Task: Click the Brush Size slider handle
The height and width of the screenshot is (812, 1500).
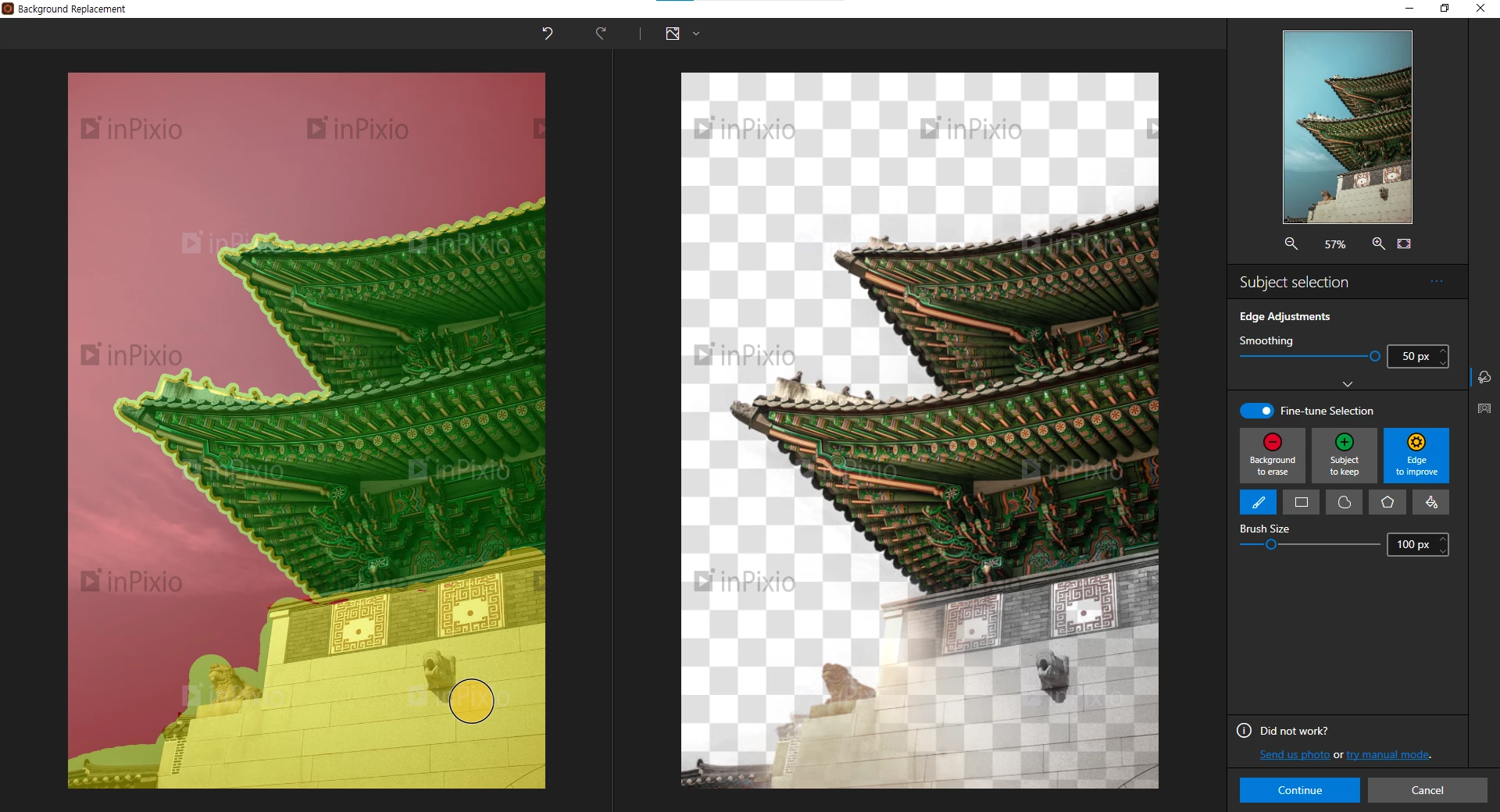Action: click(1271, 544)
